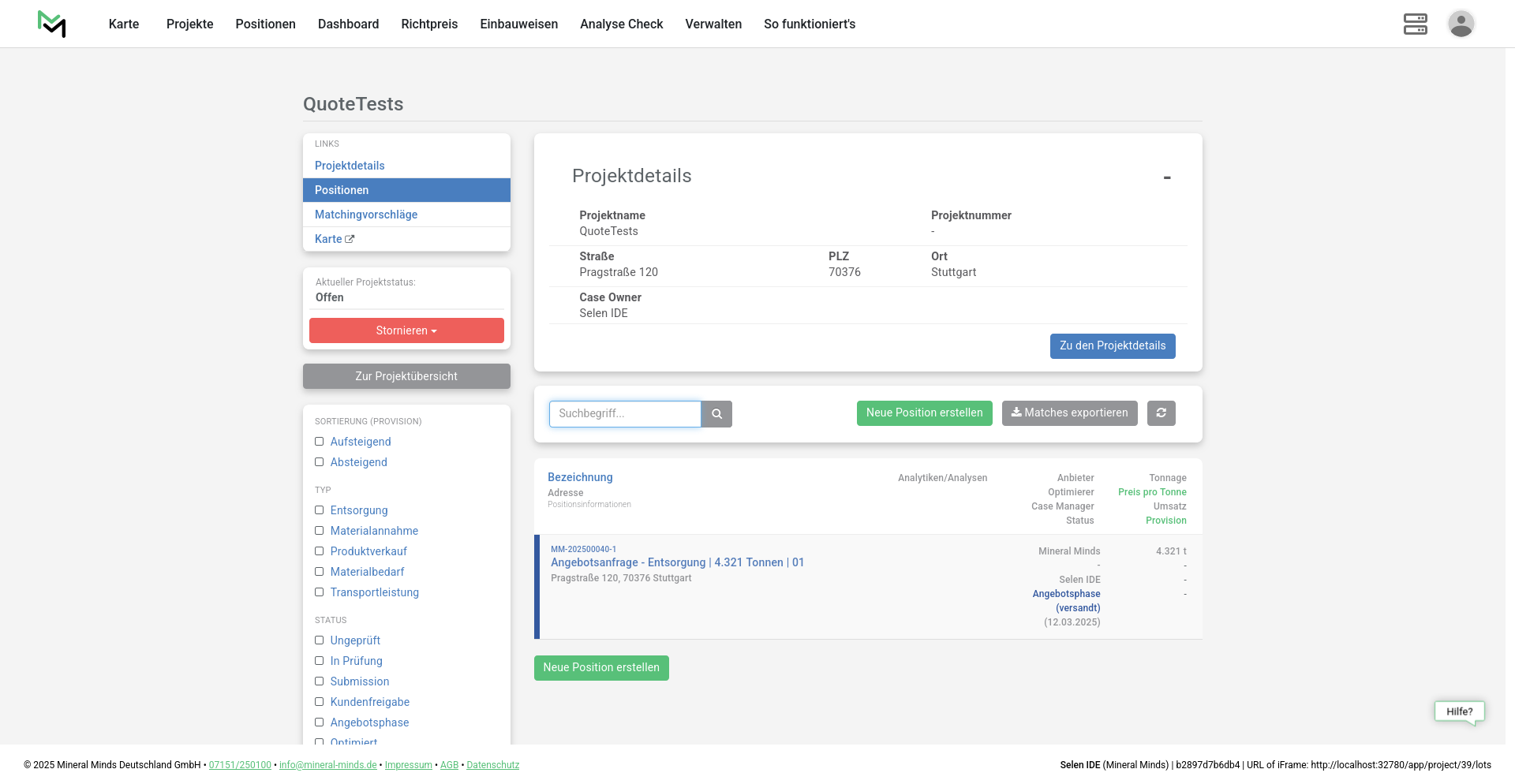Click into the Suchbegriff search field

(624, 414)
